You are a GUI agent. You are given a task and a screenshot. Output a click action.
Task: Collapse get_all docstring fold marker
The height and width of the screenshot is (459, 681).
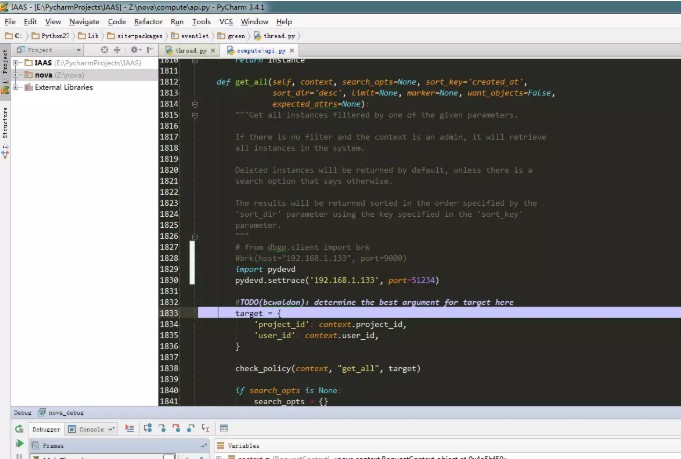tap(195, 116)
